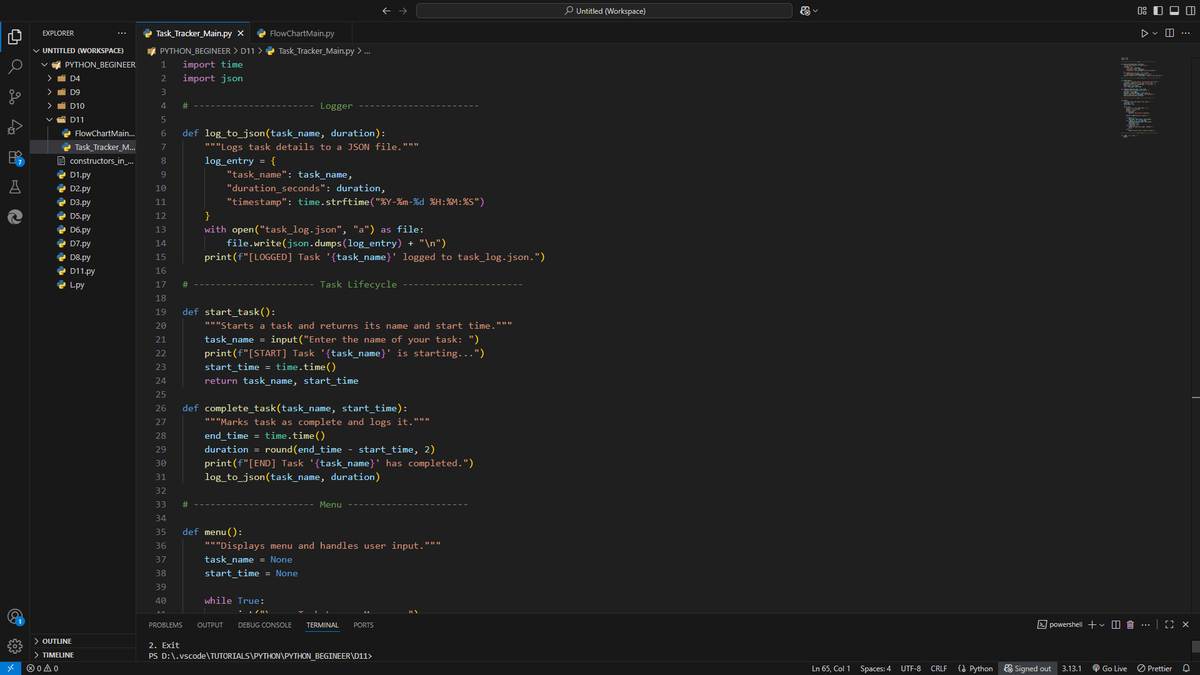This screenshot has width=1200, height=675.
Task: Open the Search view
Action: pos(14,67)
